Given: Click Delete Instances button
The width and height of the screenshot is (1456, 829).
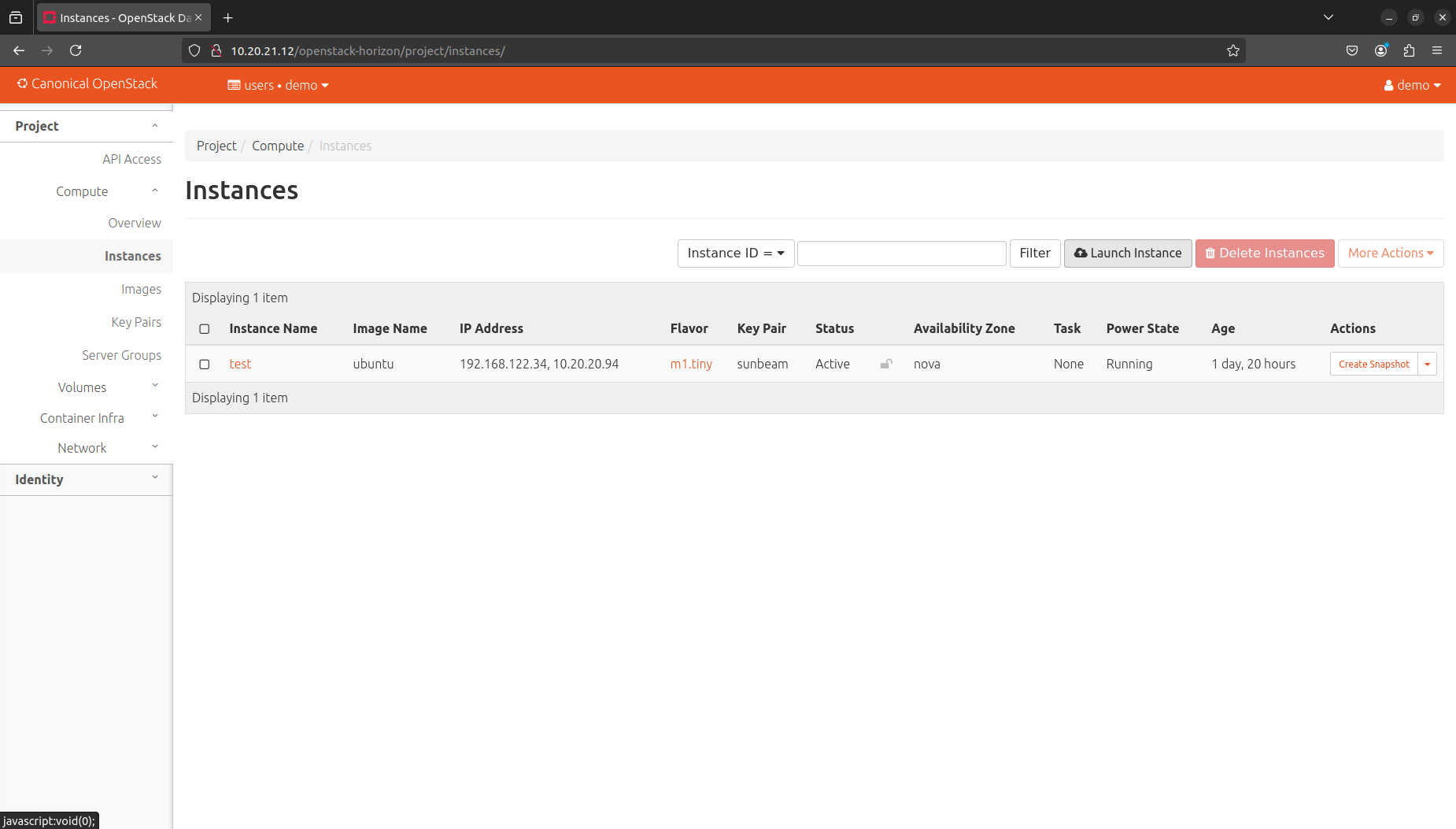Looking at the screenshot, I should (x=1265, y=254).
